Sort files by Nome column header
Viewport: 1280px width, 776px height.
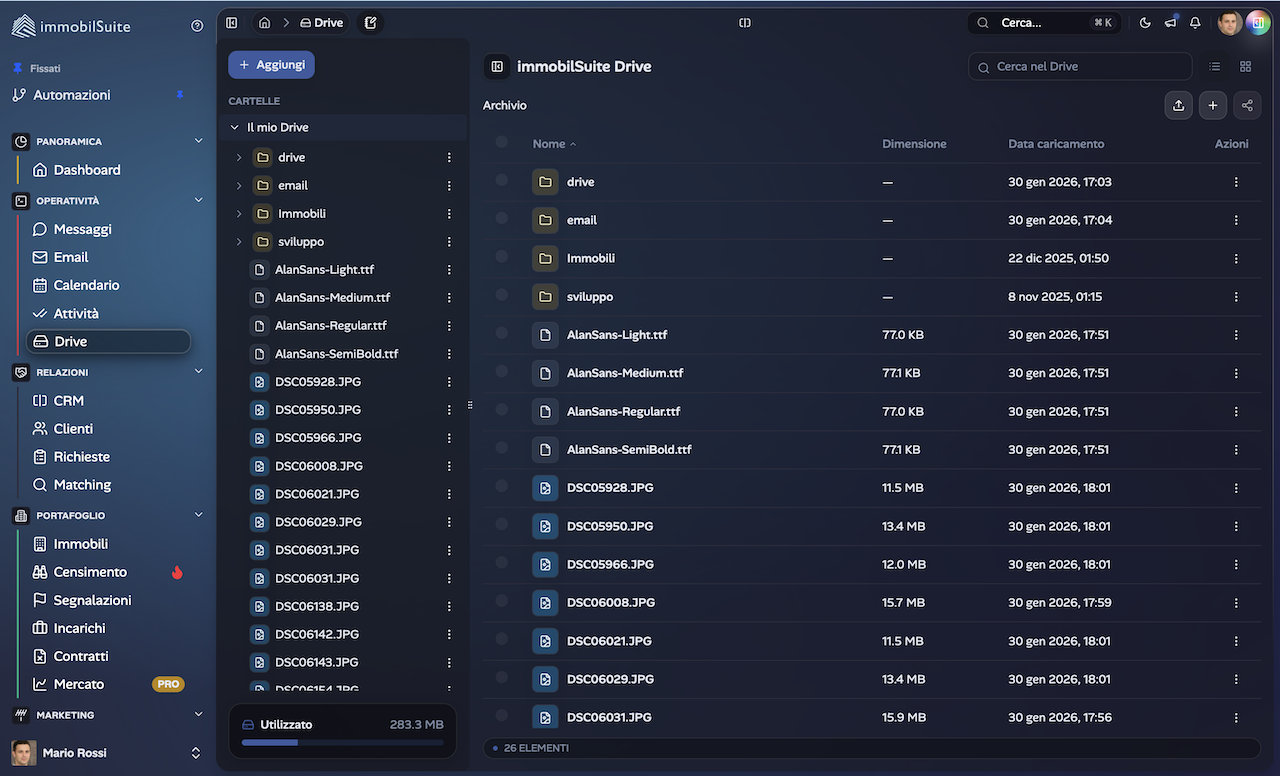(549, 144)
